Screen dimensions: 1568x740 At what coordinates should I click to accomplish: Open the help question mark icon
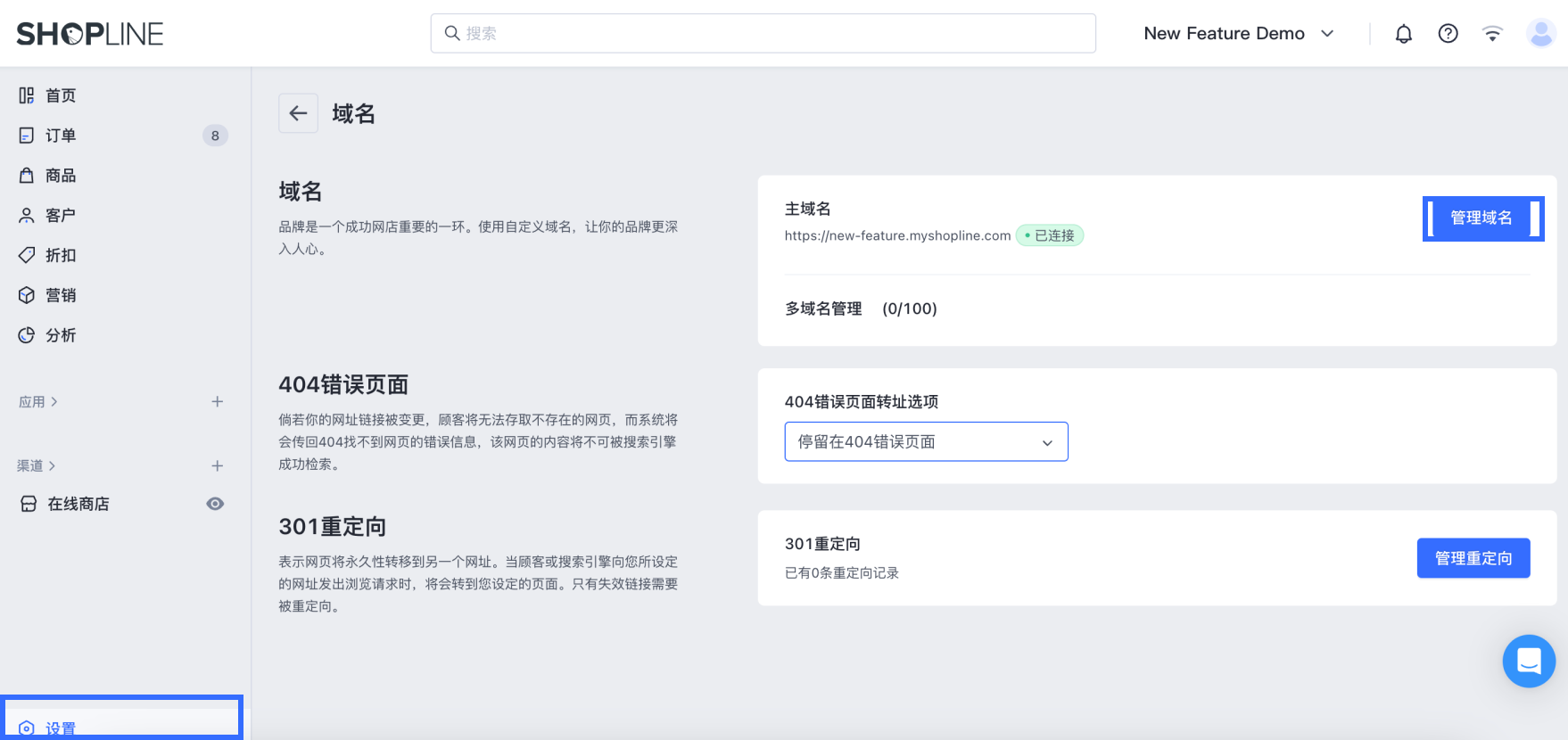(x=1448, y=34)
